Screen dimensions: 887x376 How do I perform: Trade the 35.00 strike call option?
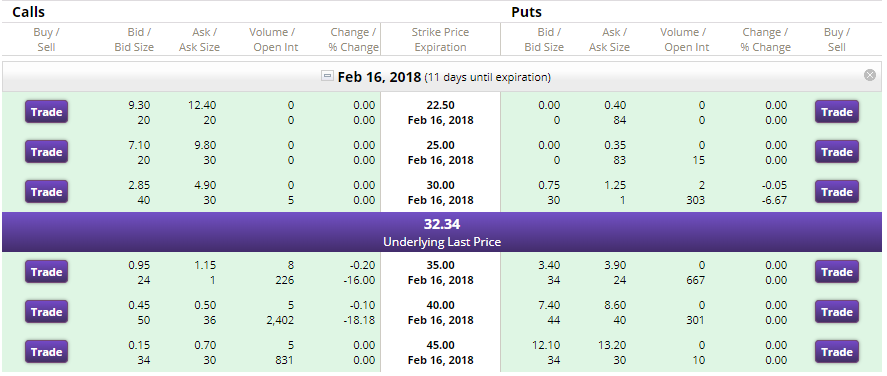click(46, 272)
